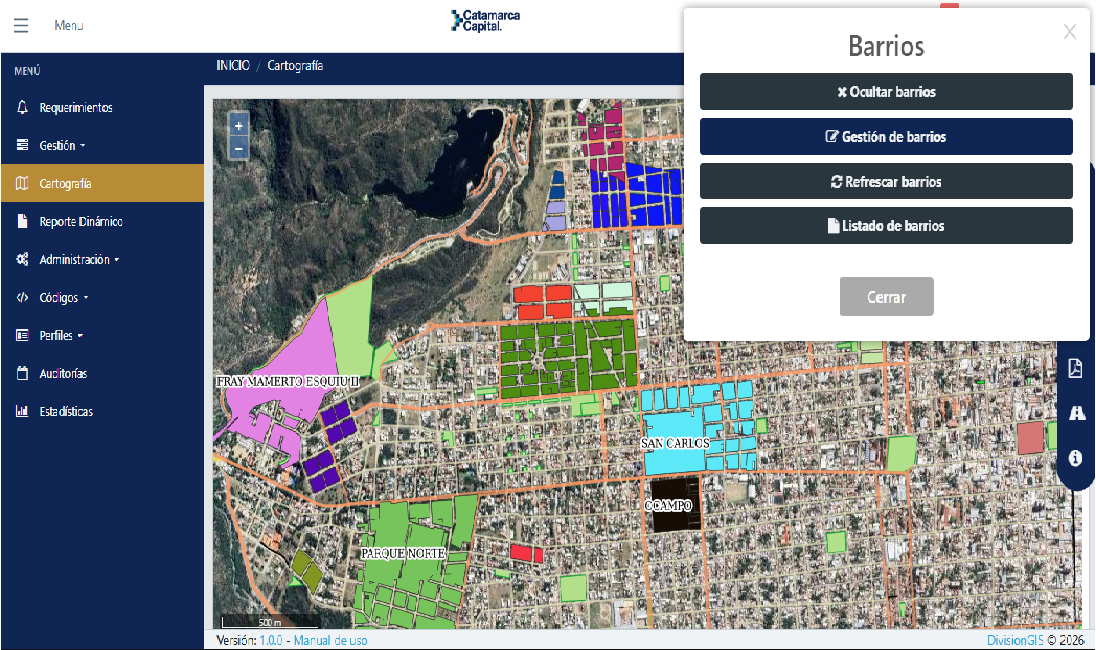
Task: Click the zoom in plus control on map
Action: point(238,126)
